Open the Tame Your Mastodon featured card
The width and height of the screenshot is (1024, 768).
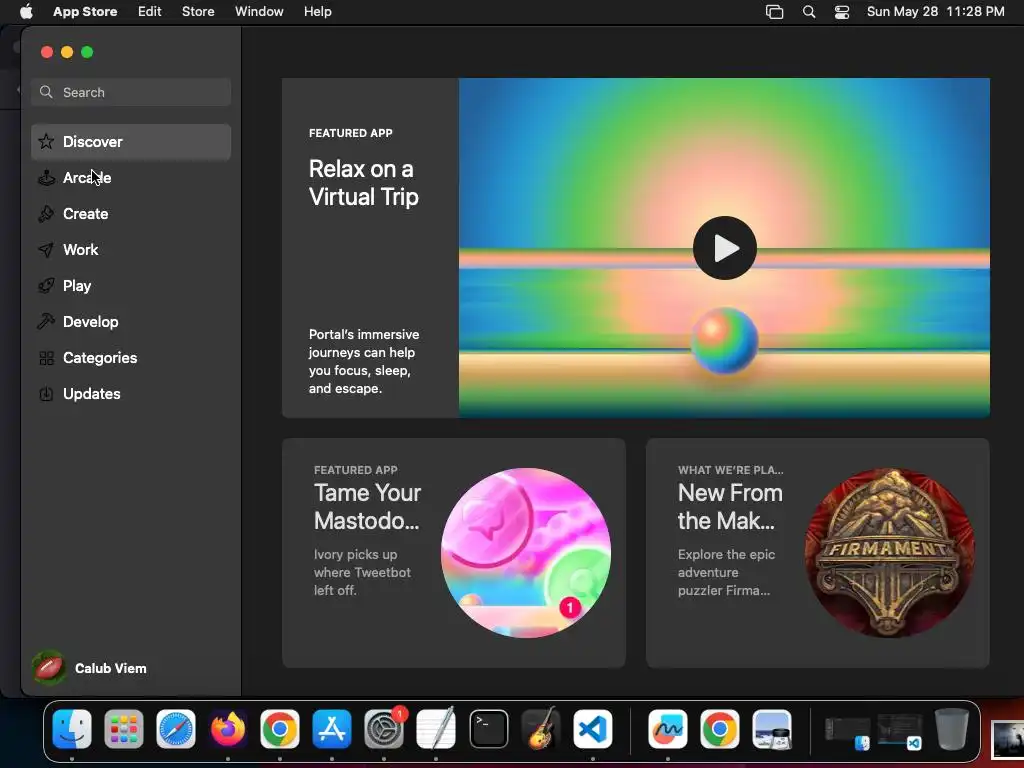453,552
